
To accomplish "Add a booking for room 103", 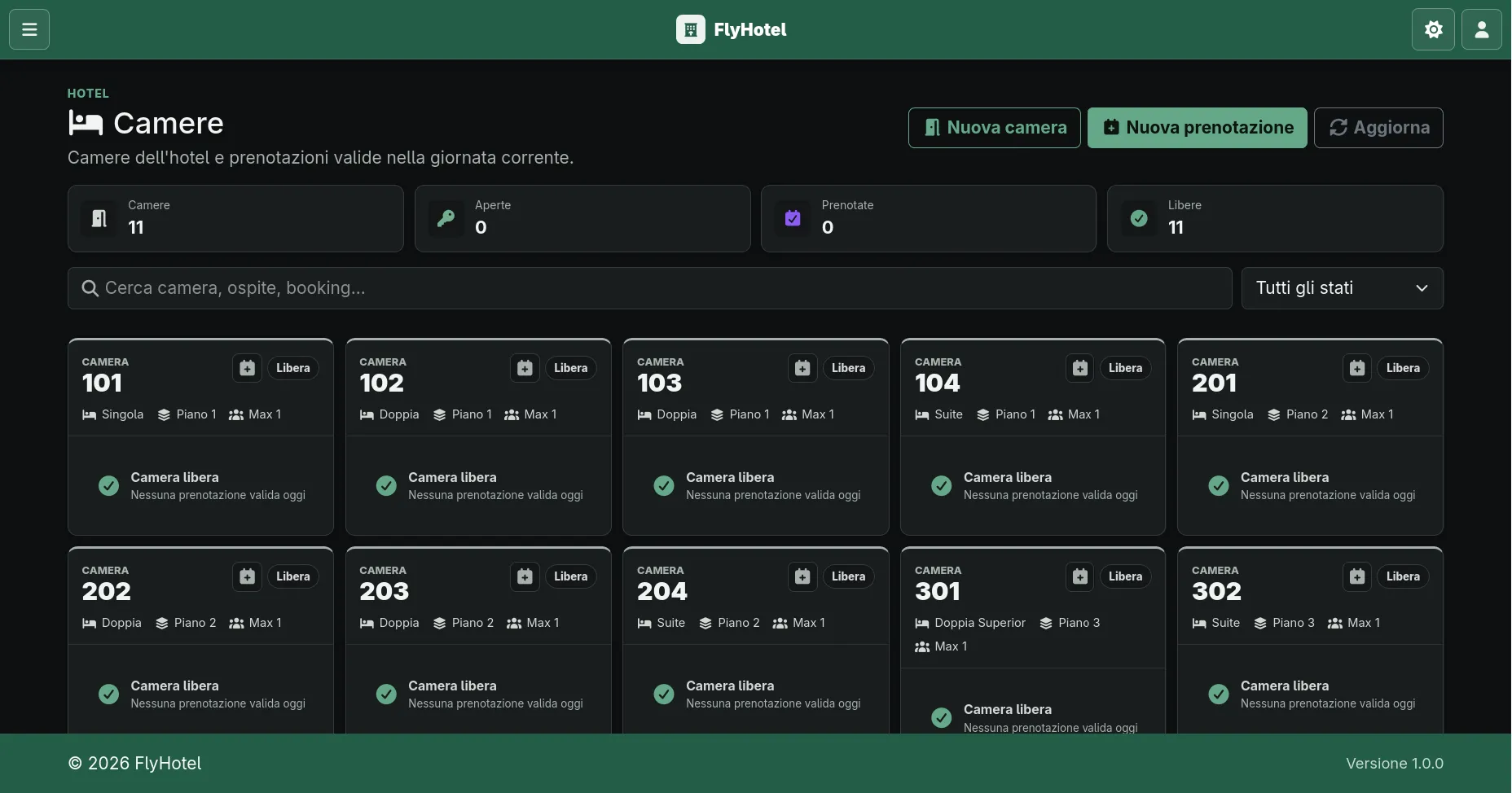I will (x=802, y=368).
